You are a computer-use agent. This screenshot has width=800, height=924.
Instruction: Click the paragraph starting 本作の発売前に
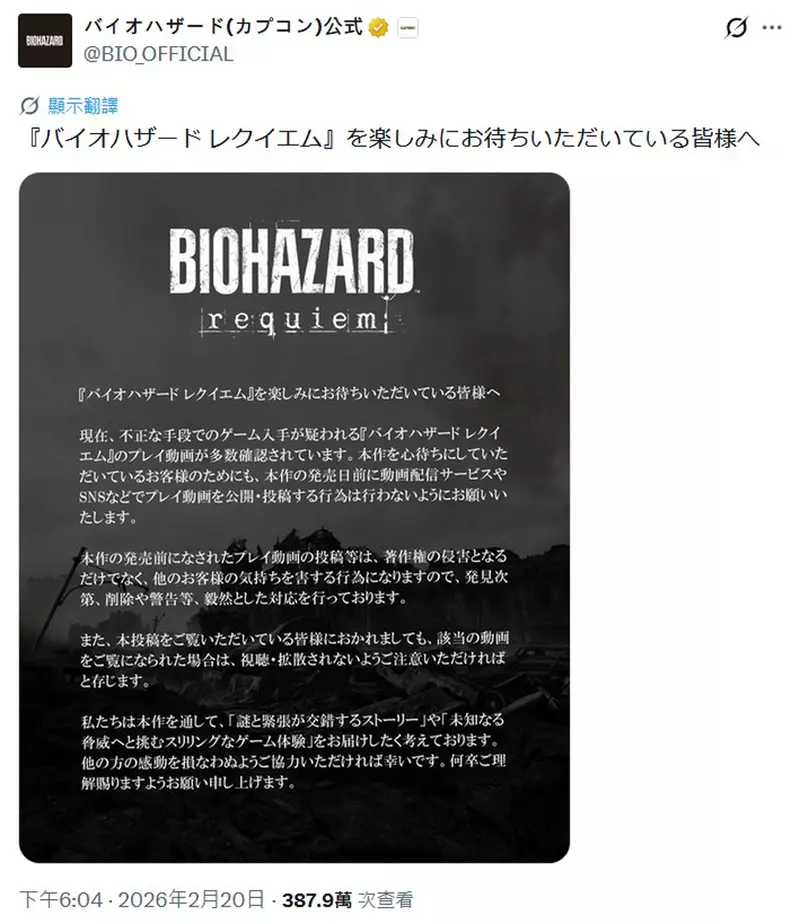tap(293, 577)
